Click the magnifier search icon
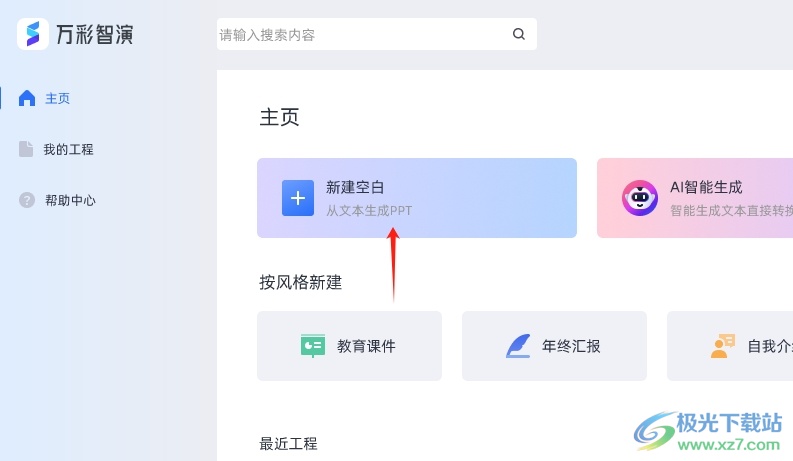This screenshot has height=461, width=793. click(x=518, y=34)
